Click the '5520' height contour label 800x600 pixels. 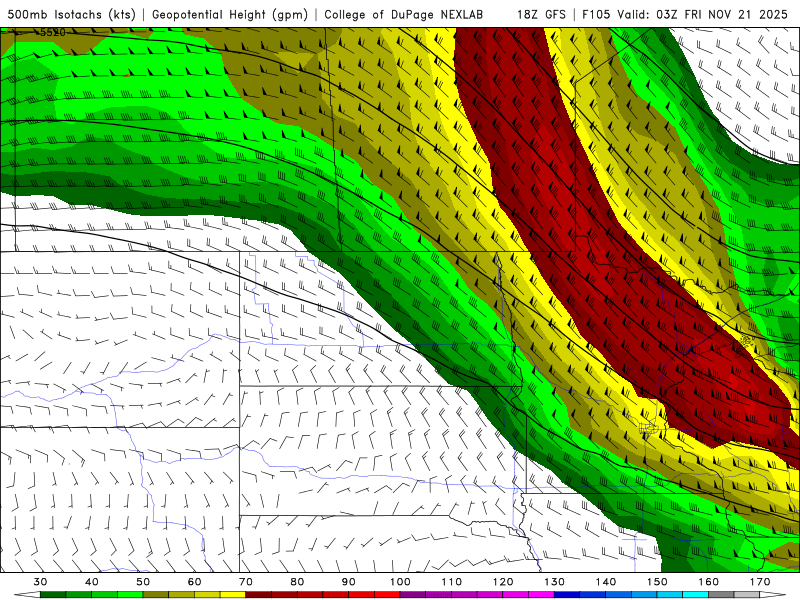(x=53, y=33)
